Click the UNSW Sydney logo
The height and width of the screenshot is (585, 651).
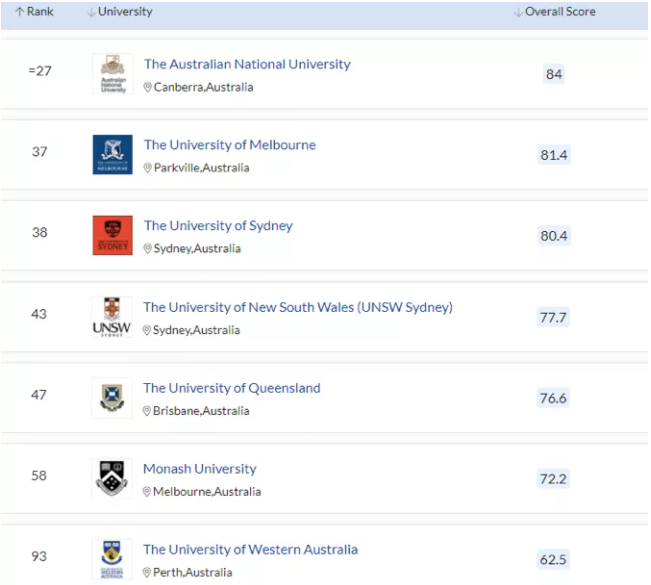112,317
